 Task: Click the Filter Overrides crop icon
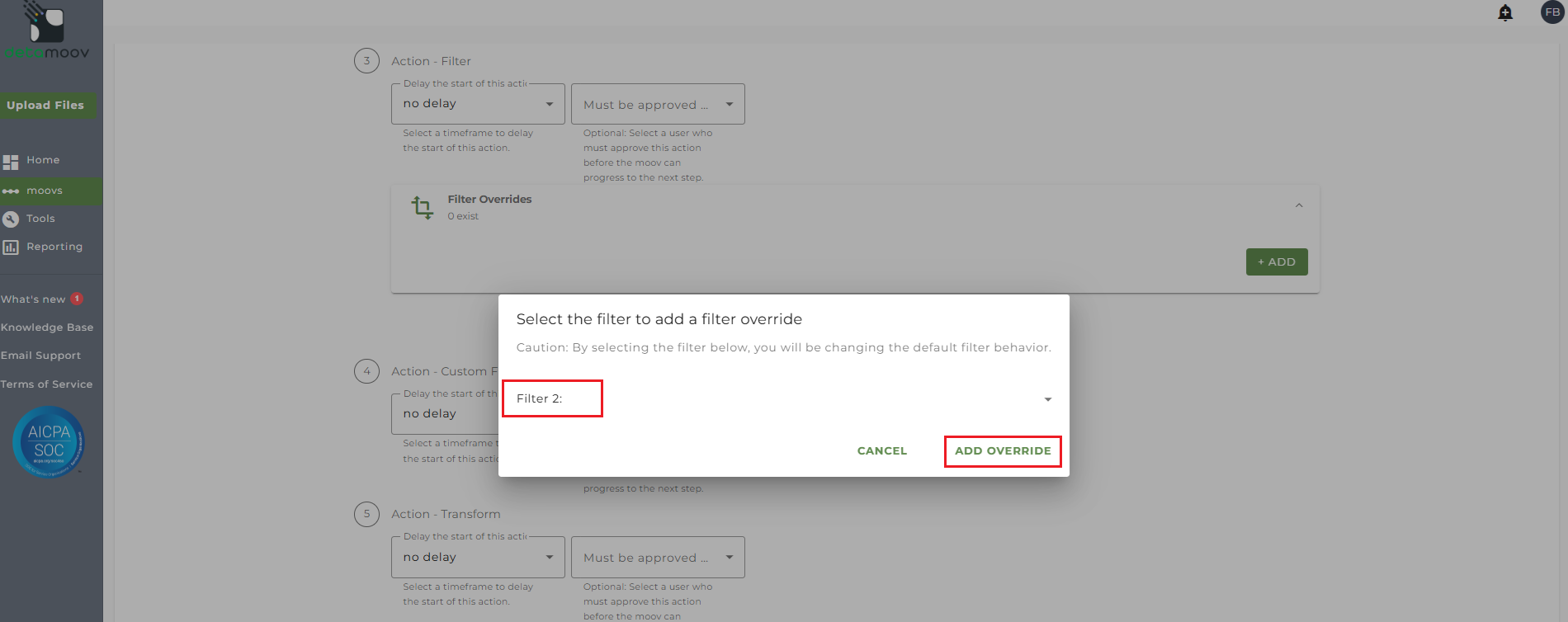[422, 207]
